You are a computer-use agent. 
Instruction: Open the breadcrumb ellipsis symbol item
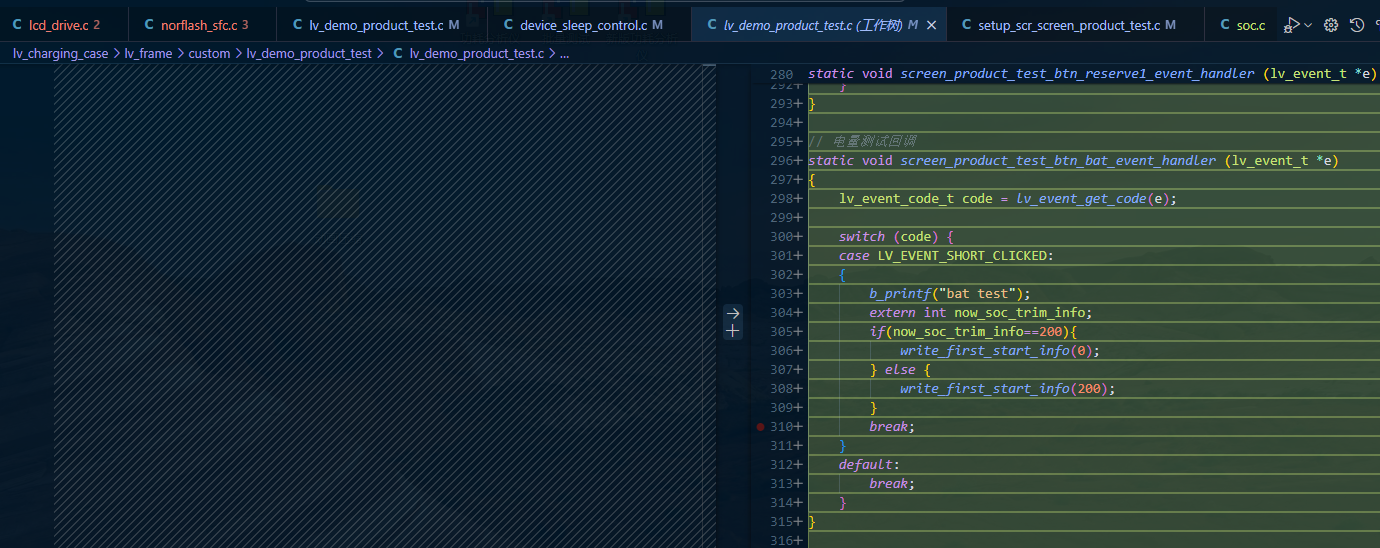click(564, 54)
